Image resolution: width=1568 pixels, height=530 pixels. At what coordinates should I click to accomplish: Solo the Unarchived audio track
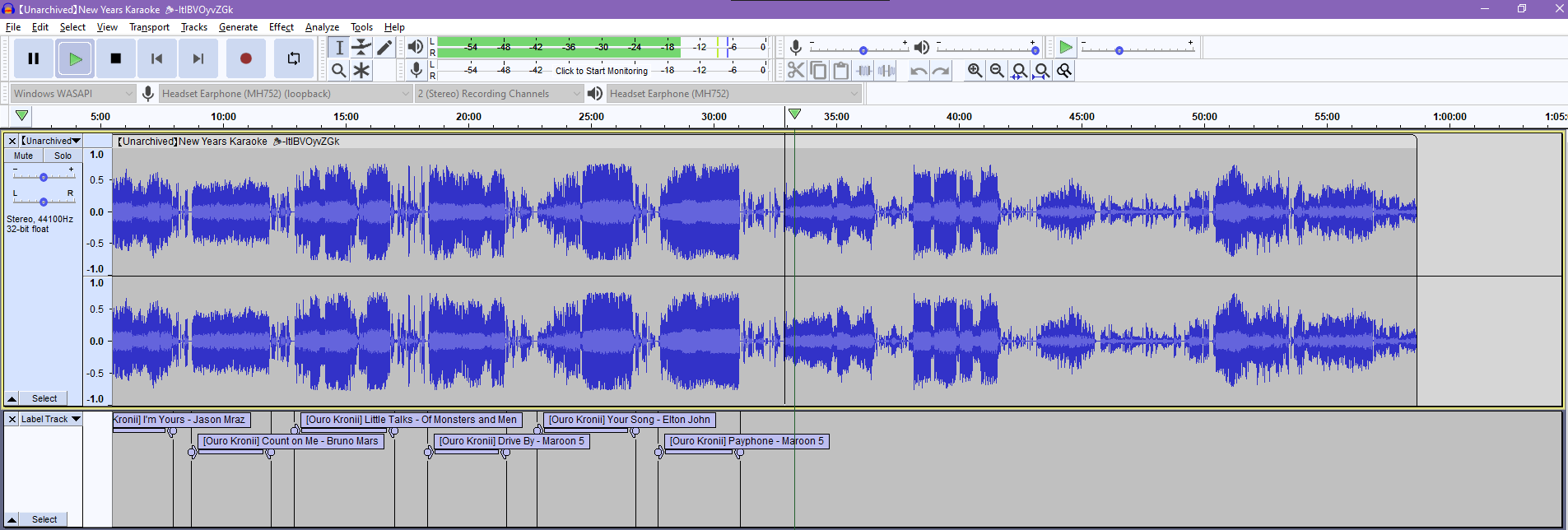point(63,156)
